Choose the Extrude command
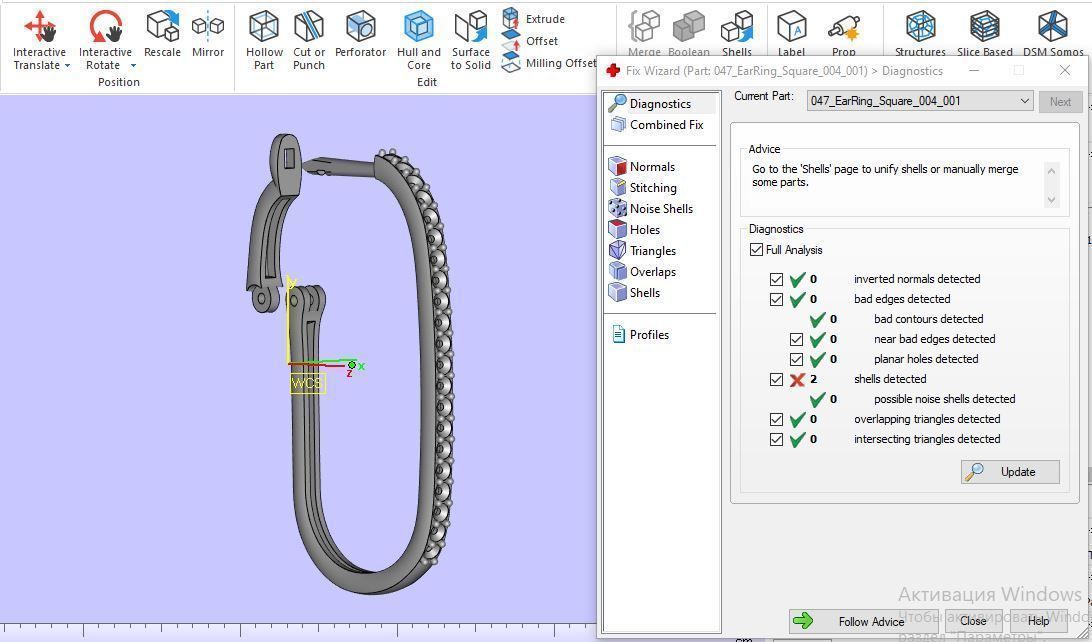The height and width of the screenshot is (642, 1092). pos(533,19)
